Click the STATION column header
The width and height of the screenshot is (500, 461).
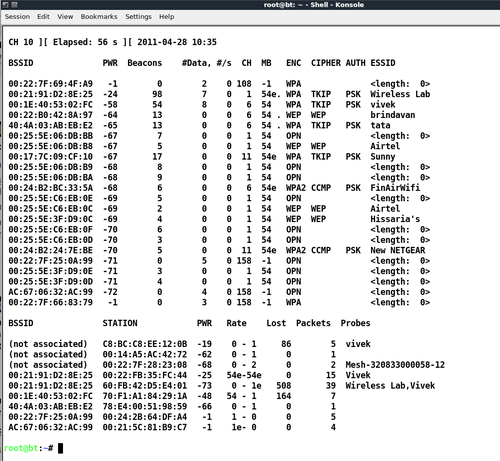tap(120, 323)
